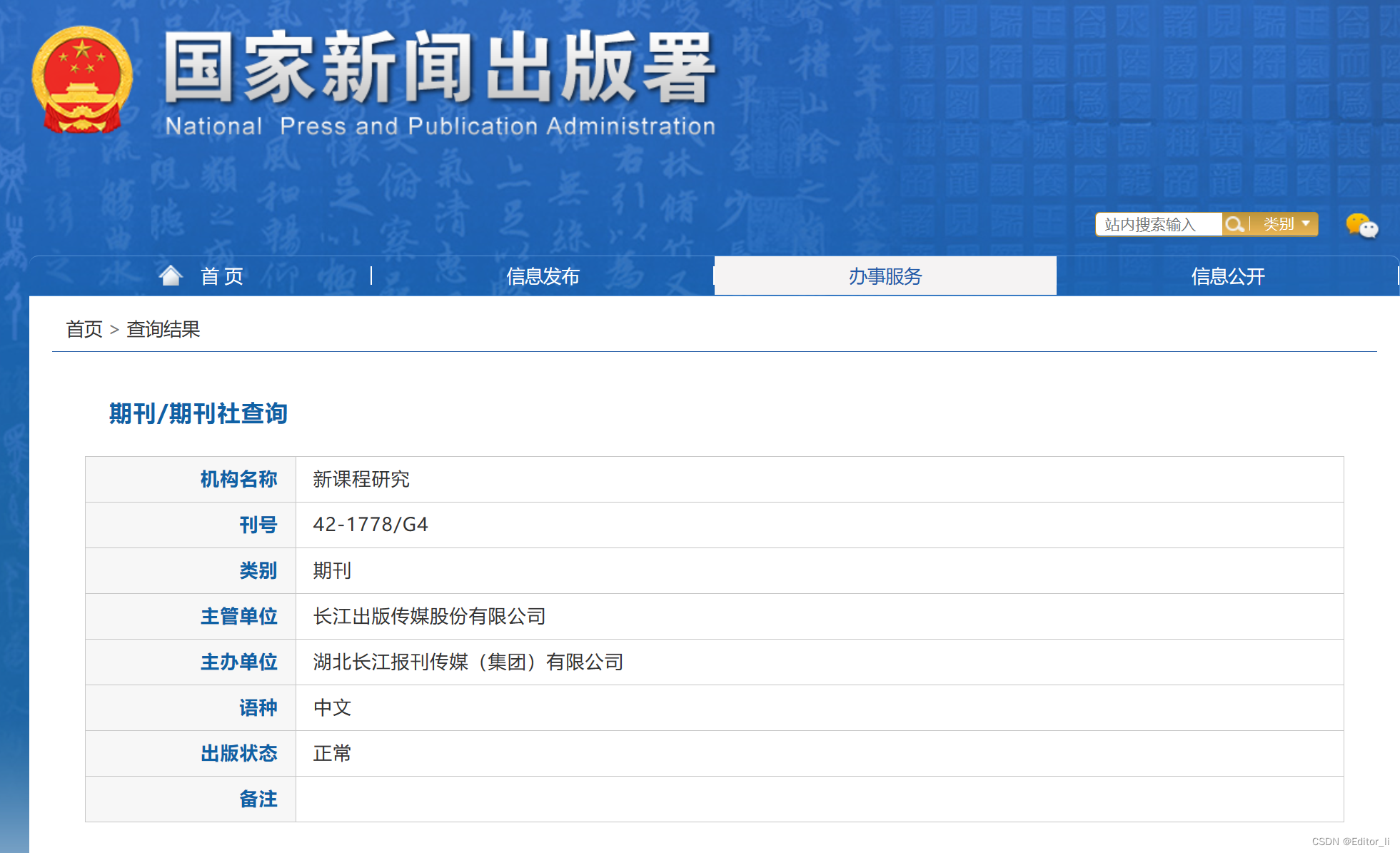The width and height of the screenshot is (1400, 853).
Task: Click the national emblem logo
Action: tap(83, 80)
